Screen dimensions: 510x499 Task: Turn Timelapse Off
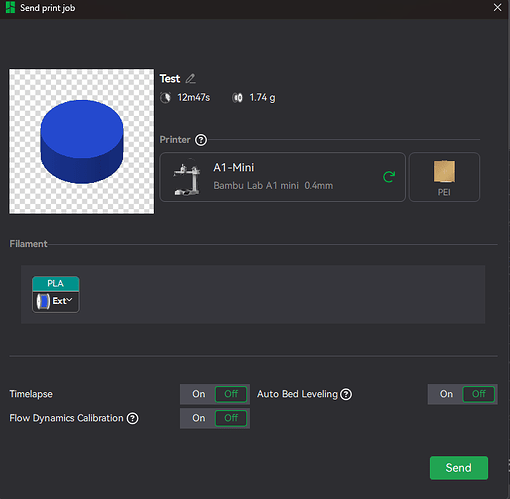click(231, 394)
